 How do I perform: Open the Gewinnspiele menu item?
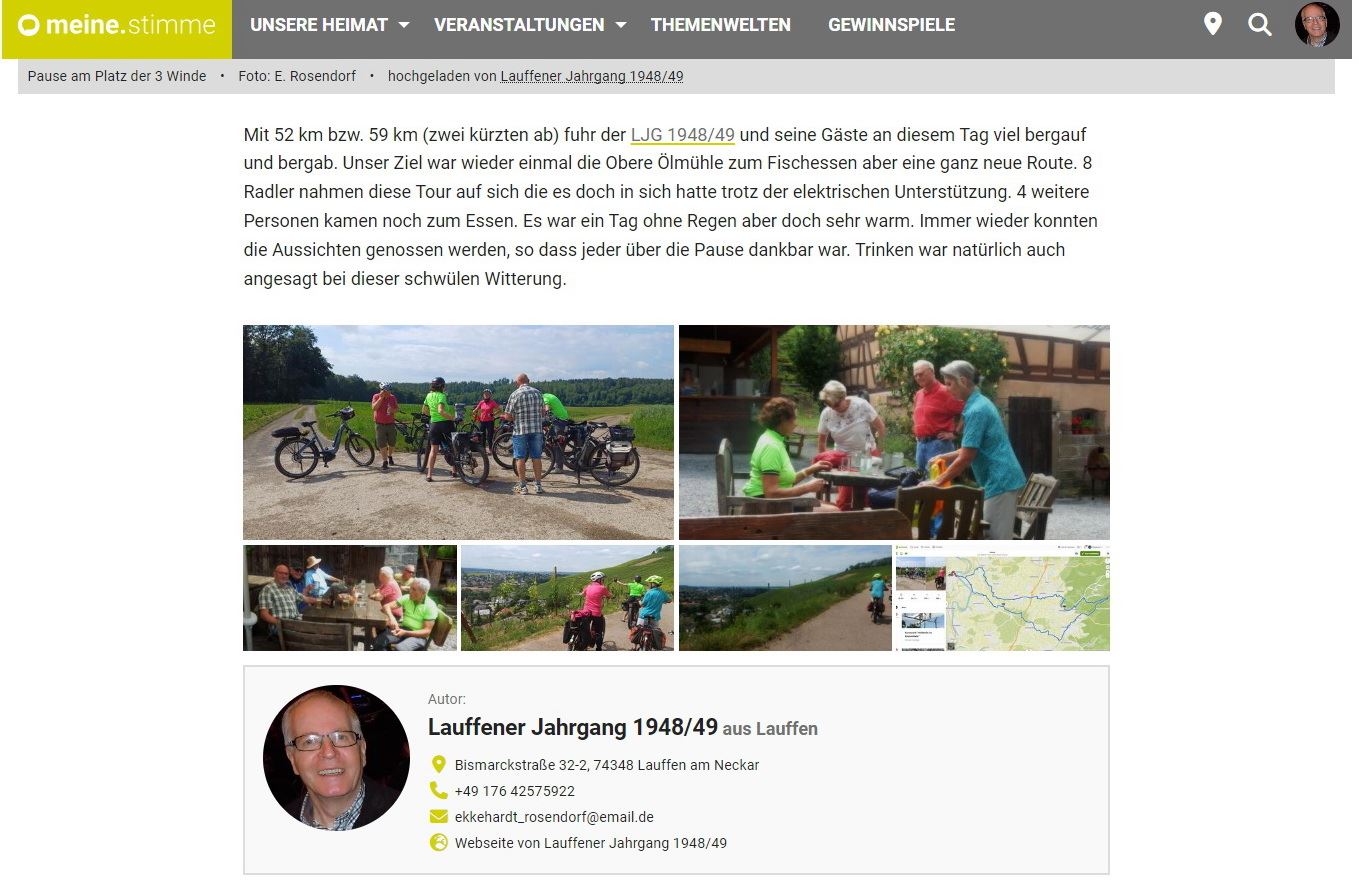coord(891,25)
